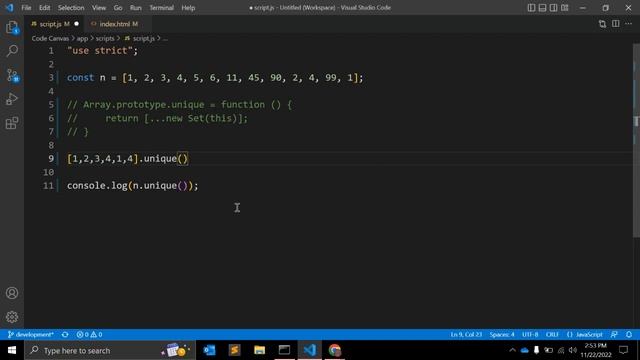Open the Search view in activity bar
The height and width of the screenshot is (360, 640).
(12, 51)
